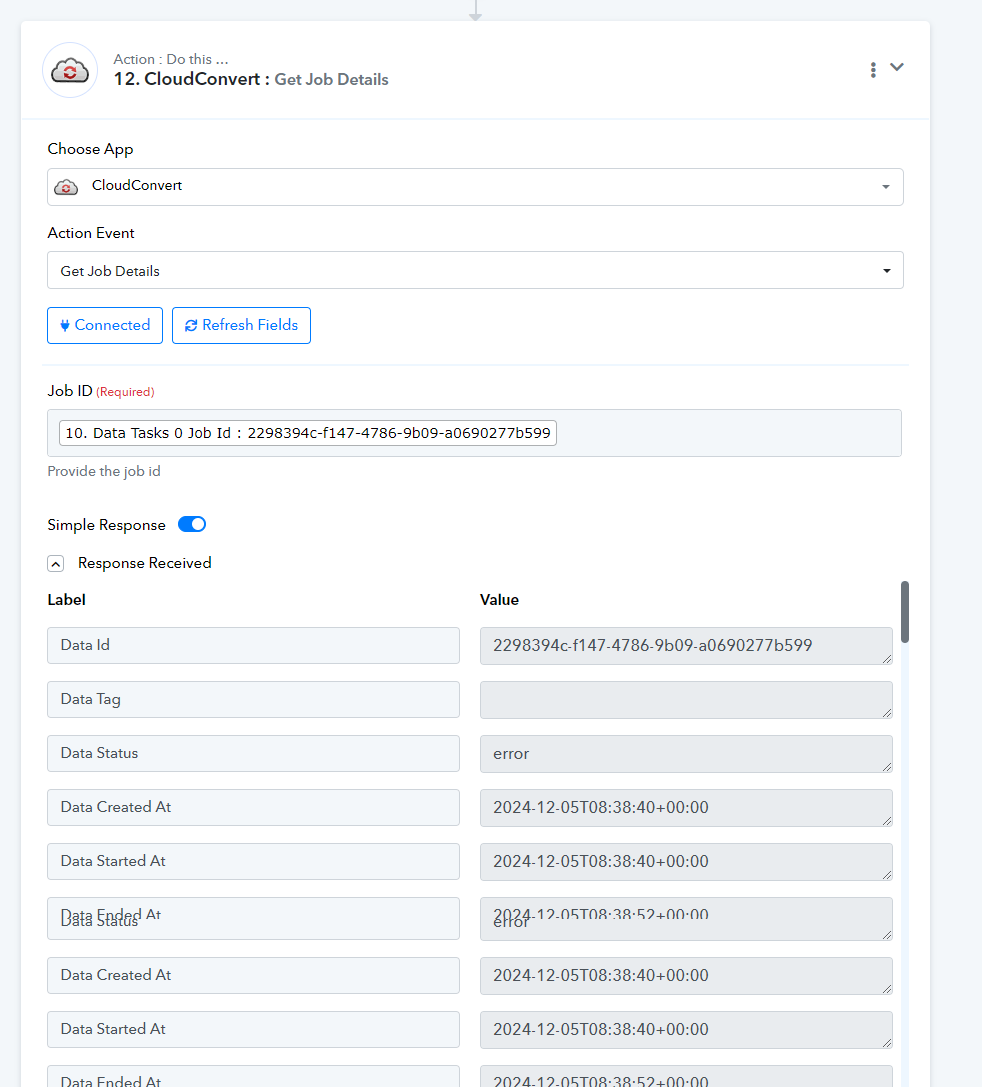Open the Choose App dropdown showing CloudConvert

point(475,186)
